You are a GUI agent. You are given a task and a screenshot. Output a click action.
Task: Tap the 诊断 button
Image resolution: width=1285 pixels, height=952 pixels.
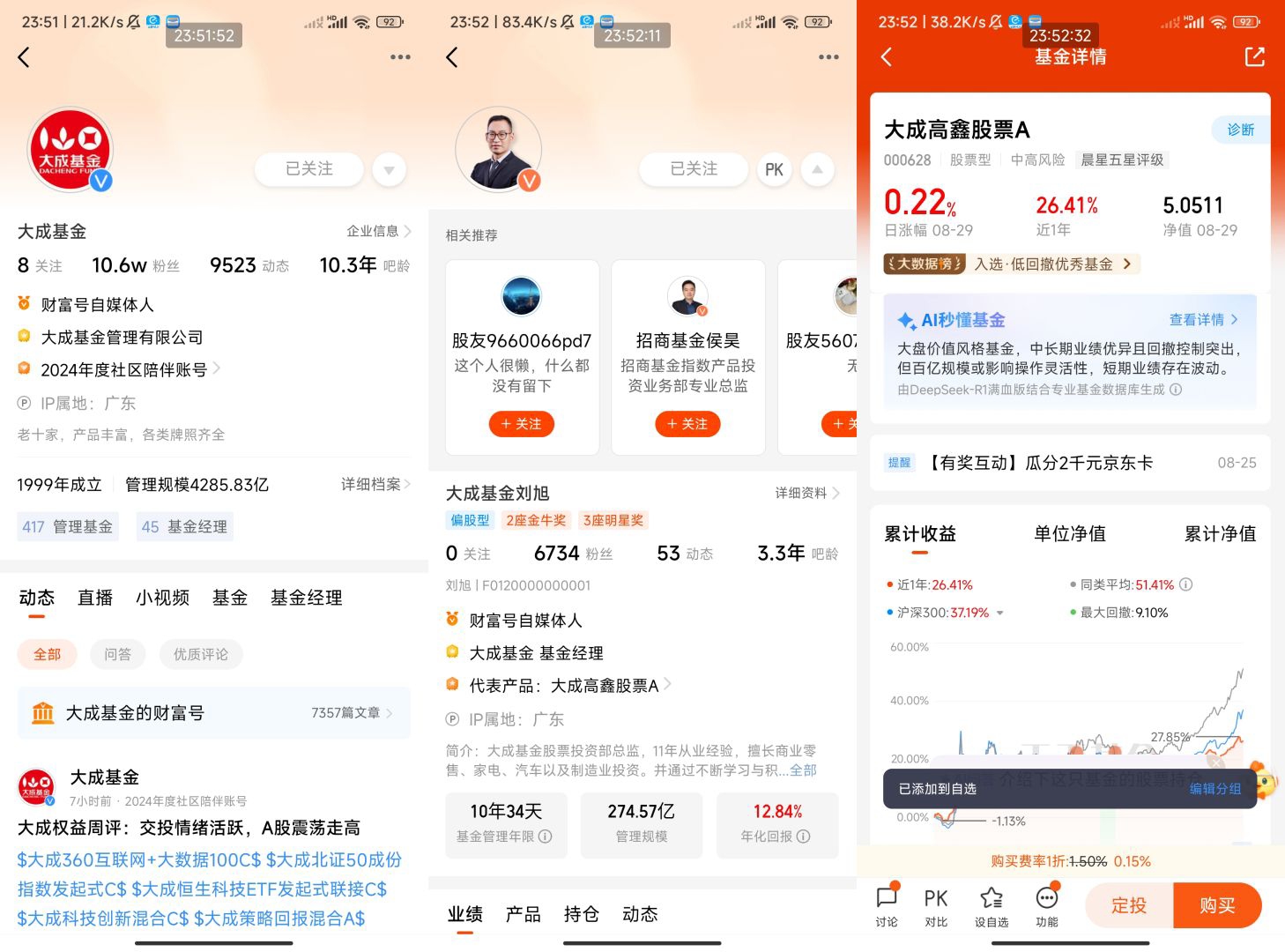click(x=1241, y=130)
